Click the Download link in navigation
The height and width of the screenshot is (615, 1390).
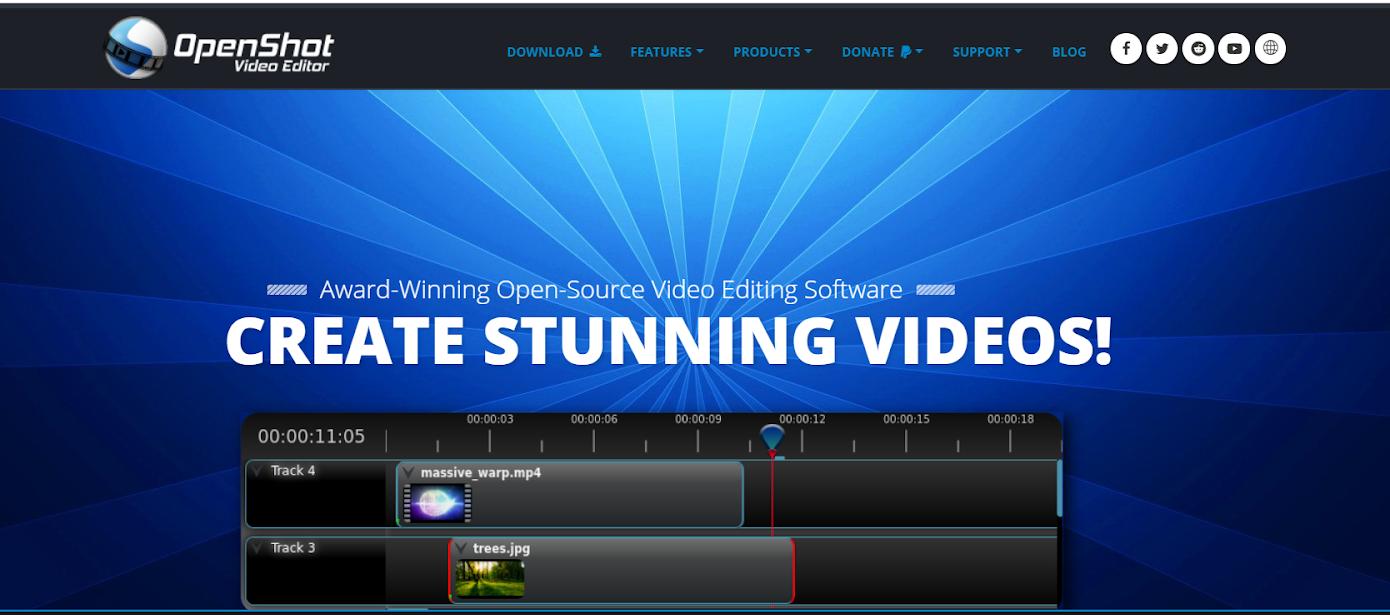(554, 52)
